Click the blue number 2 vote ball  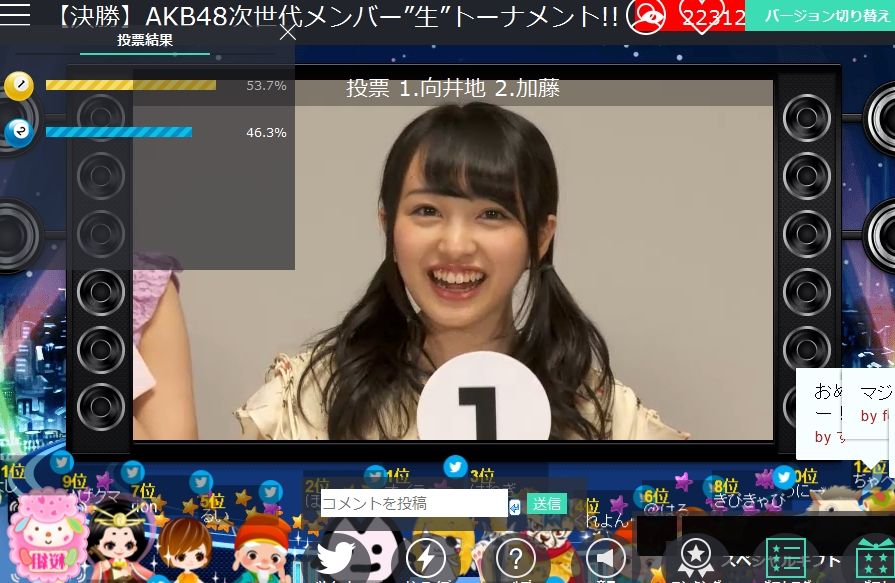(19, 132)
